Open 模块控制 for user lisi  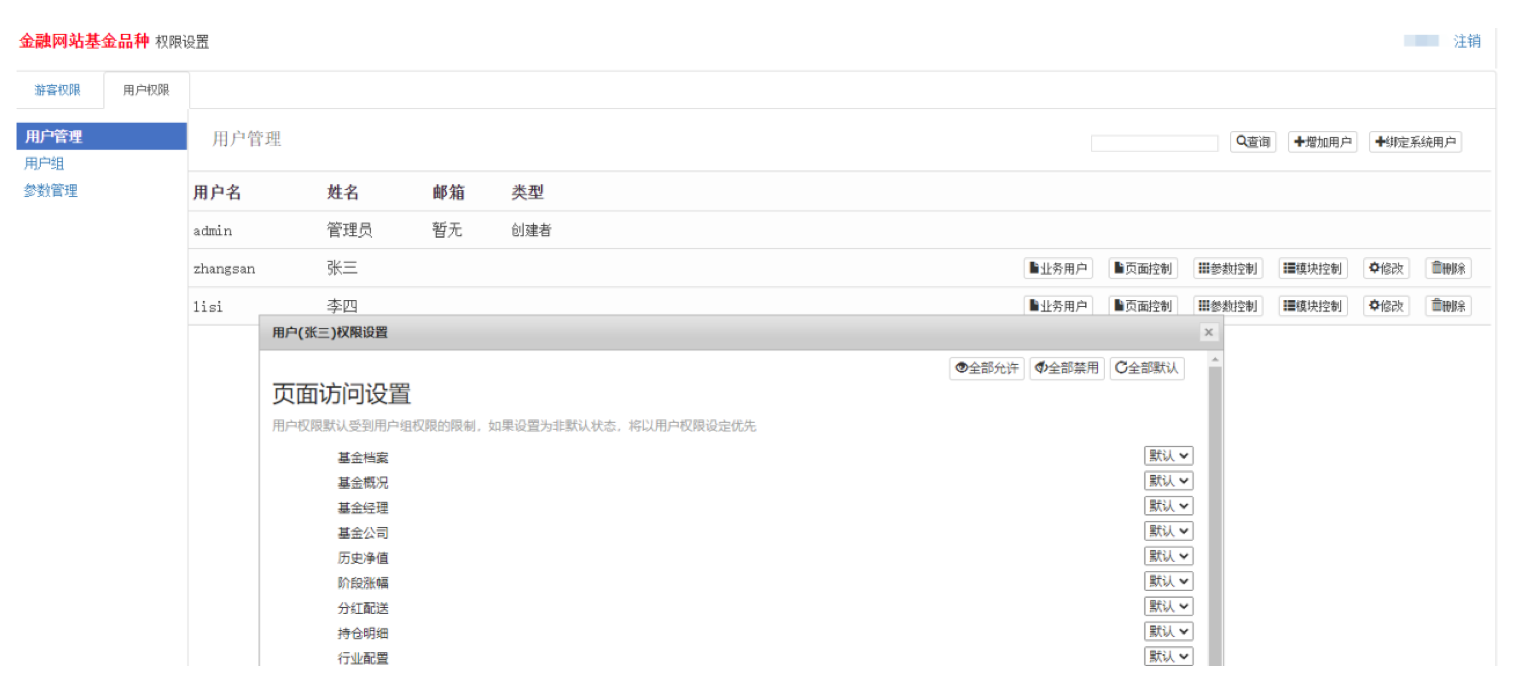(1313, 306)
